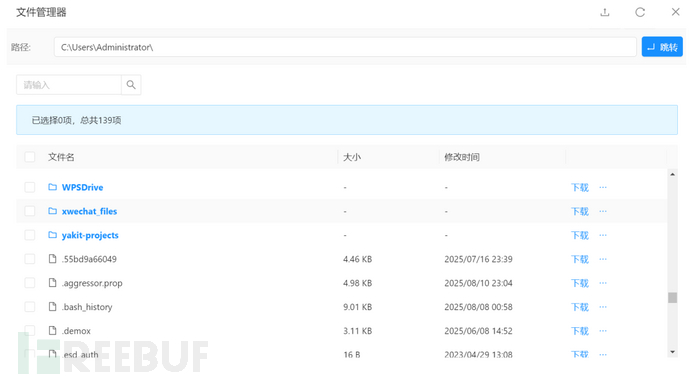Click the scrollbar down arrow

[x=672, y=352]
